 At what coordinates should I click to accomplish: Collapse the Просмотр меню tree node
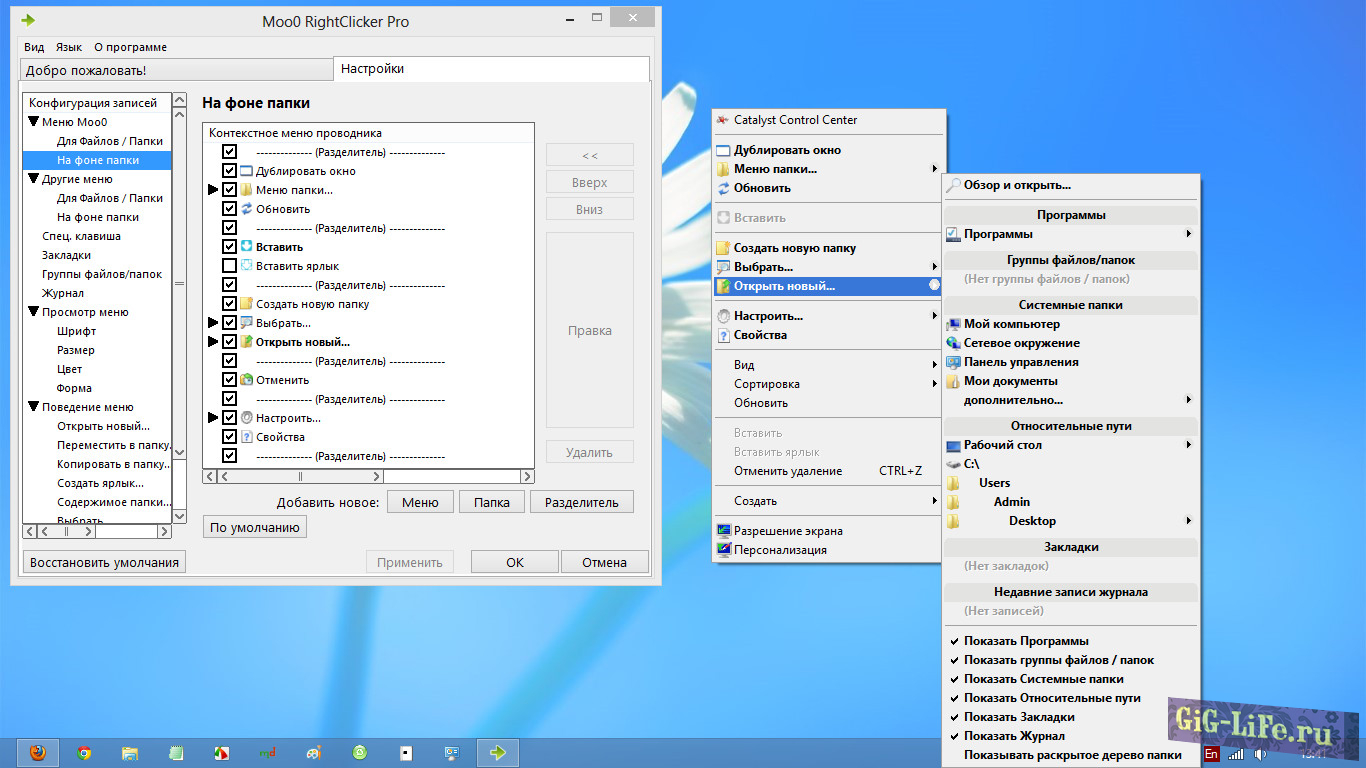[x=33, y=312]
